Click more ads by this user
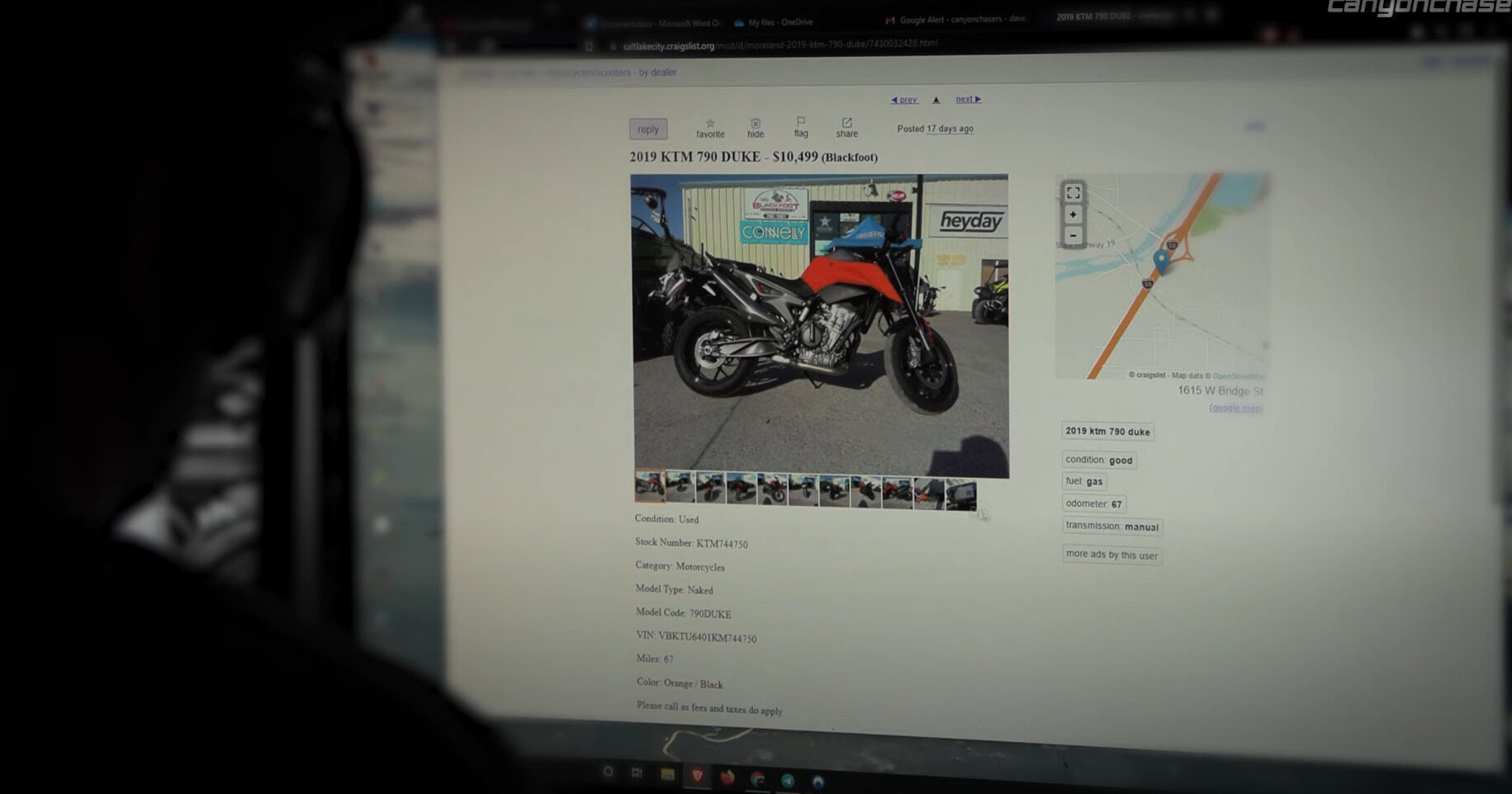1512x794 pixels. point(1111,555)
